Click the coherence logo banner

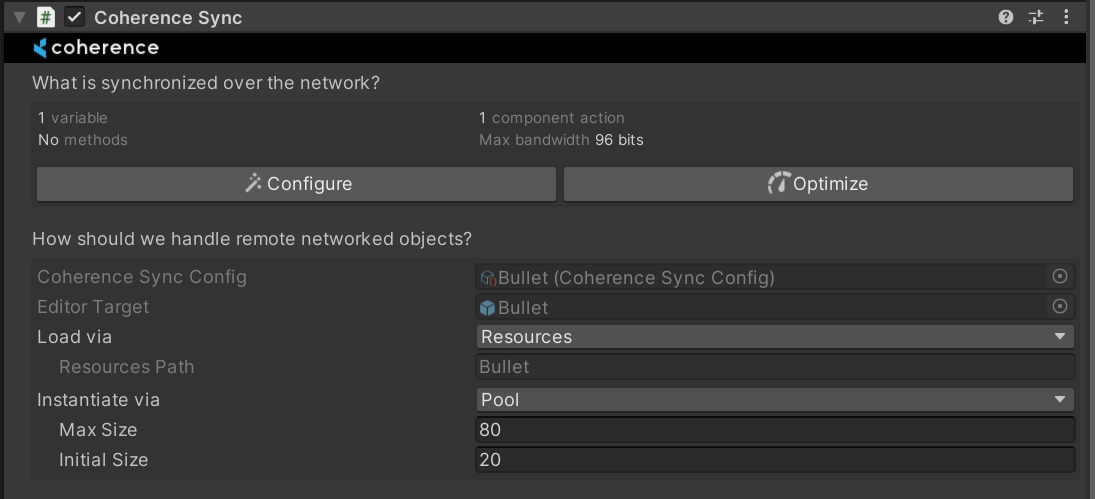96,47
